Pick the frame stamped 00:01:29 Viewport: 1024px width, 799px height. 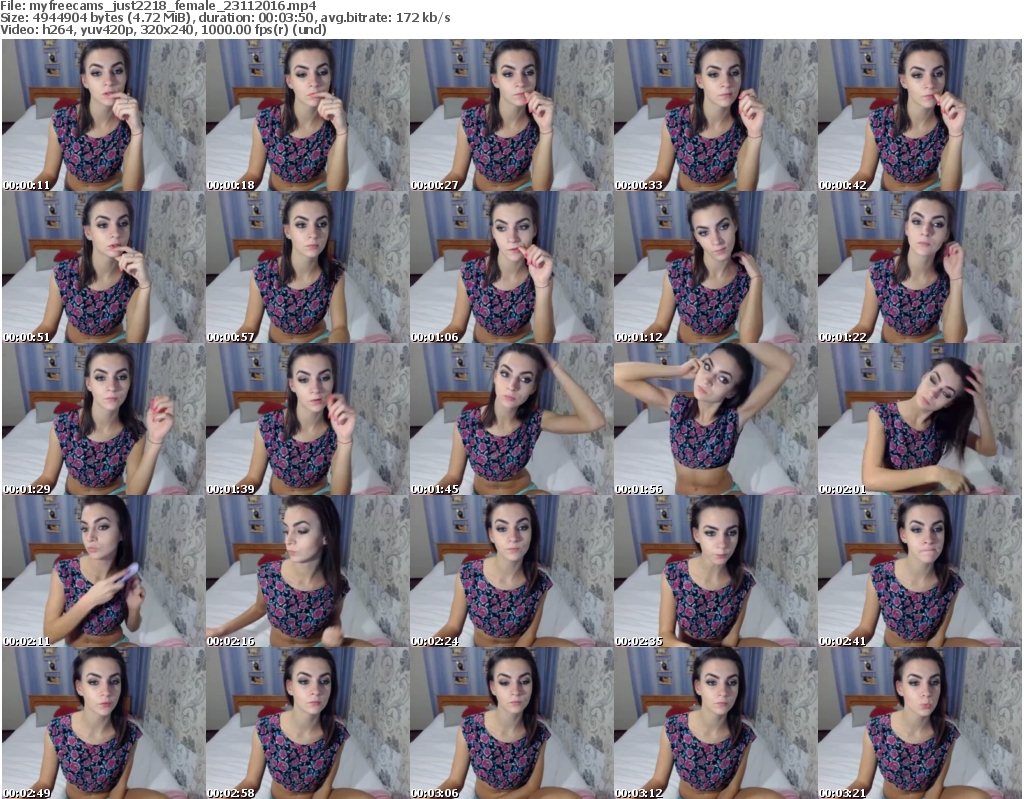tap(103, 419)
